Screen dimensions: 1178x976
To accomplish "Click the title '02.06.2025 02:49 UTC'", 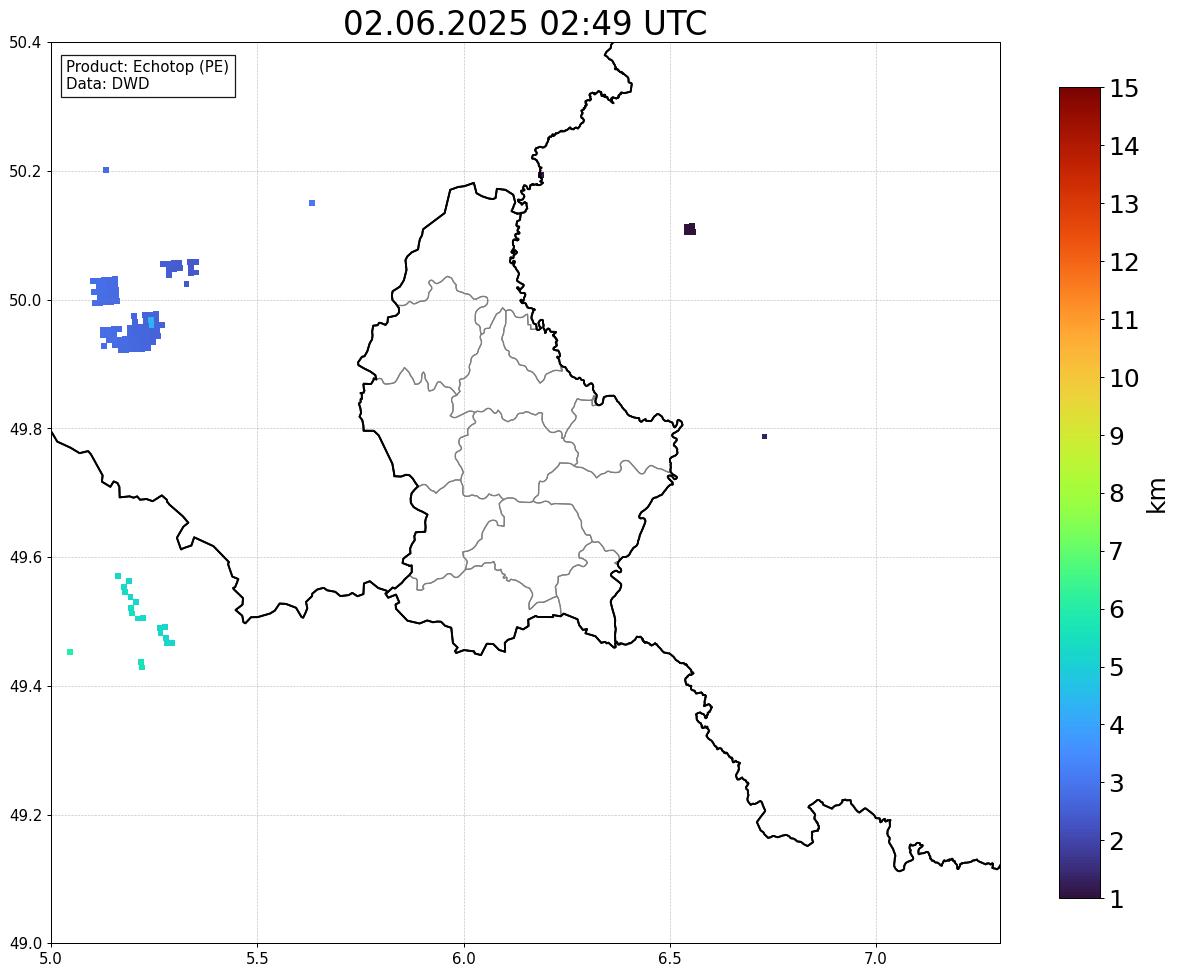I will (x=525, y=23).
